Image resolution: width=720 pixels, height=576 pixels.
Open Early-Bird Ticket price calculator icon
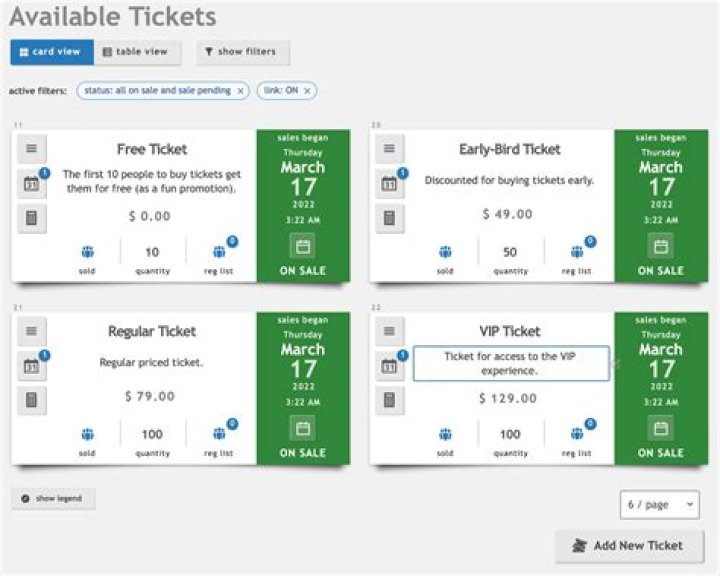click(389, 218)
